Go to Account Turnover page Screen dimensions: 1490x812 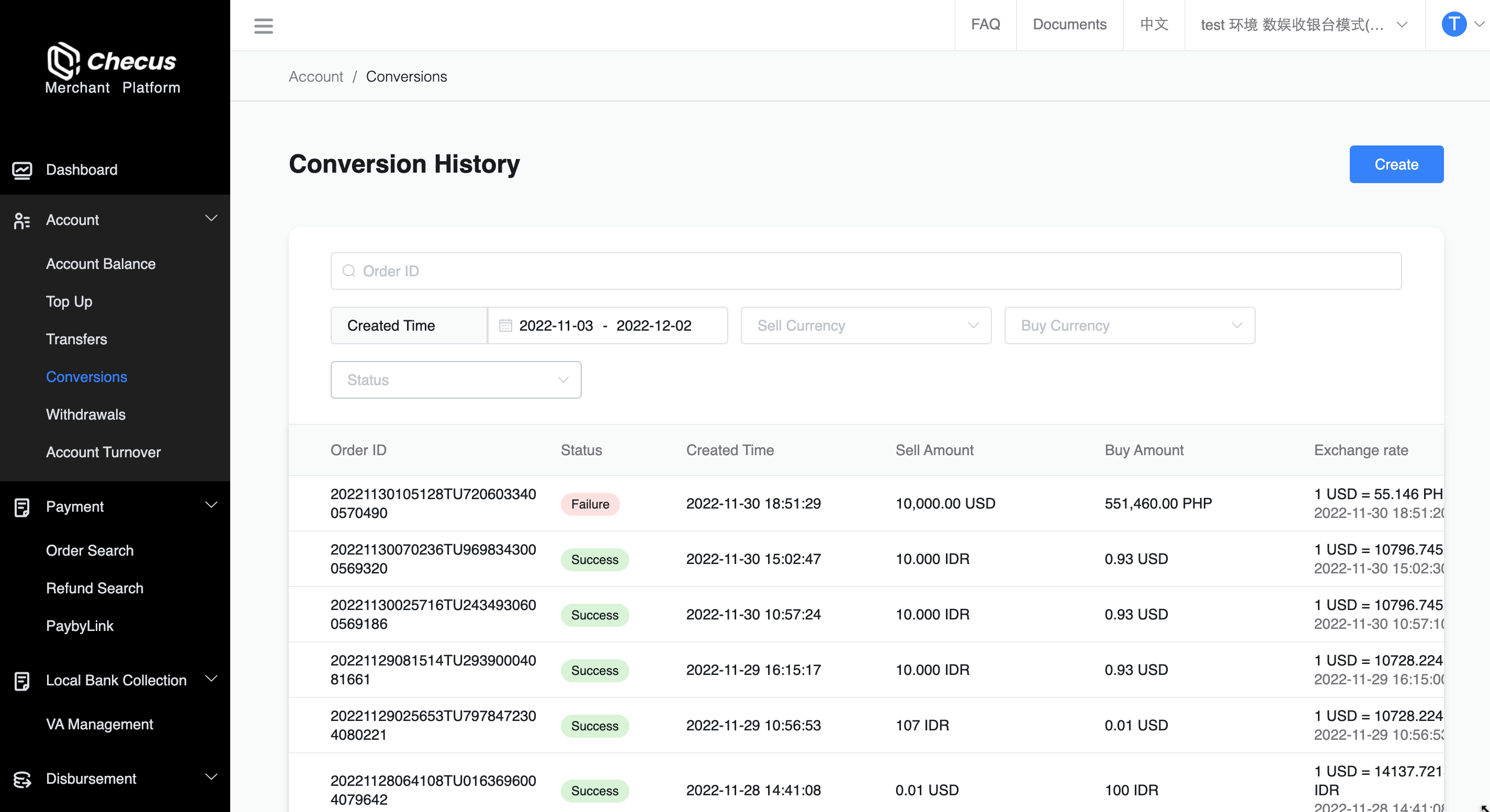103,452
